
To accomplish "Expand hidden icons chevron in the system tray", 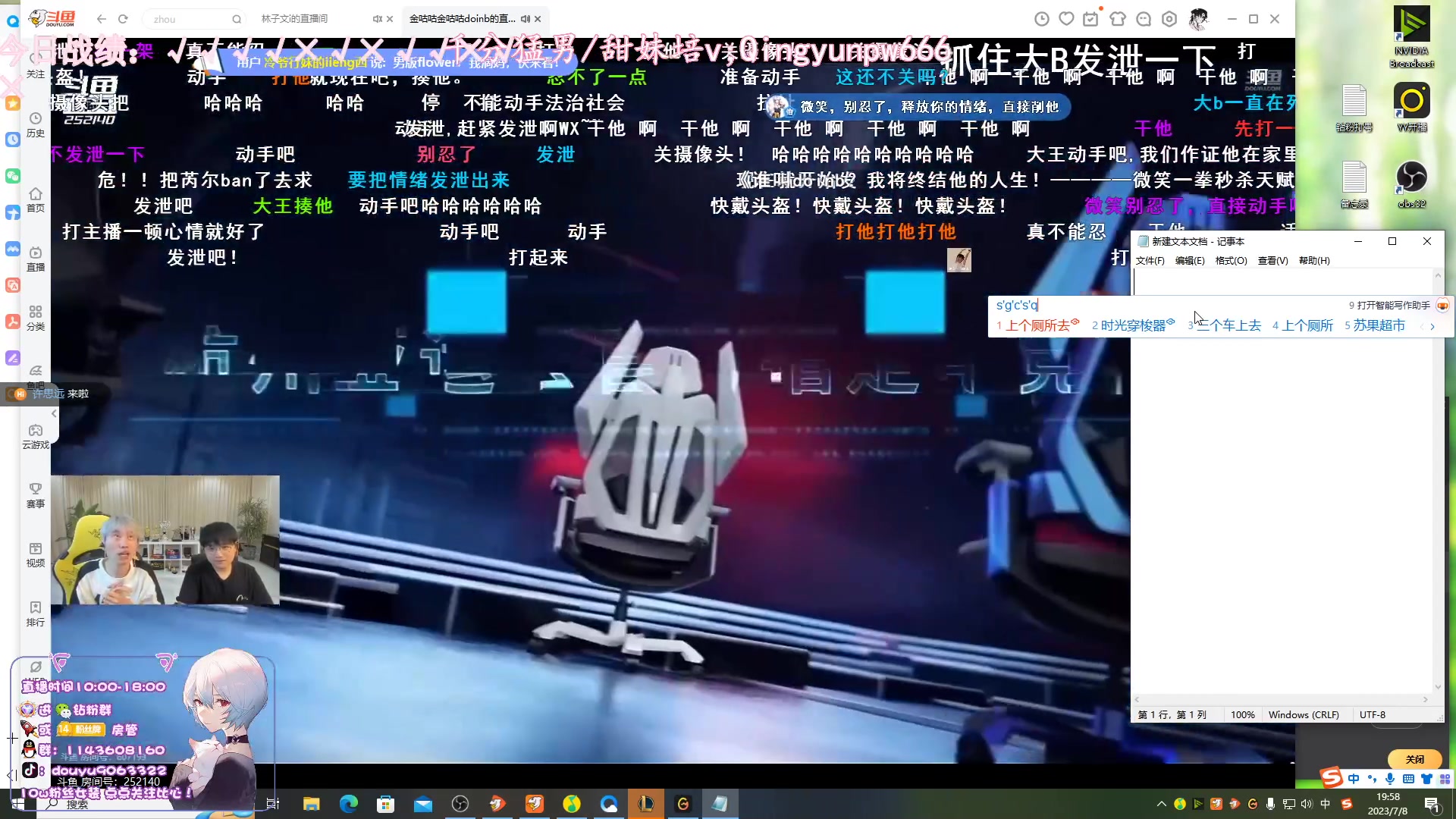I will [x=1161, y=804].
